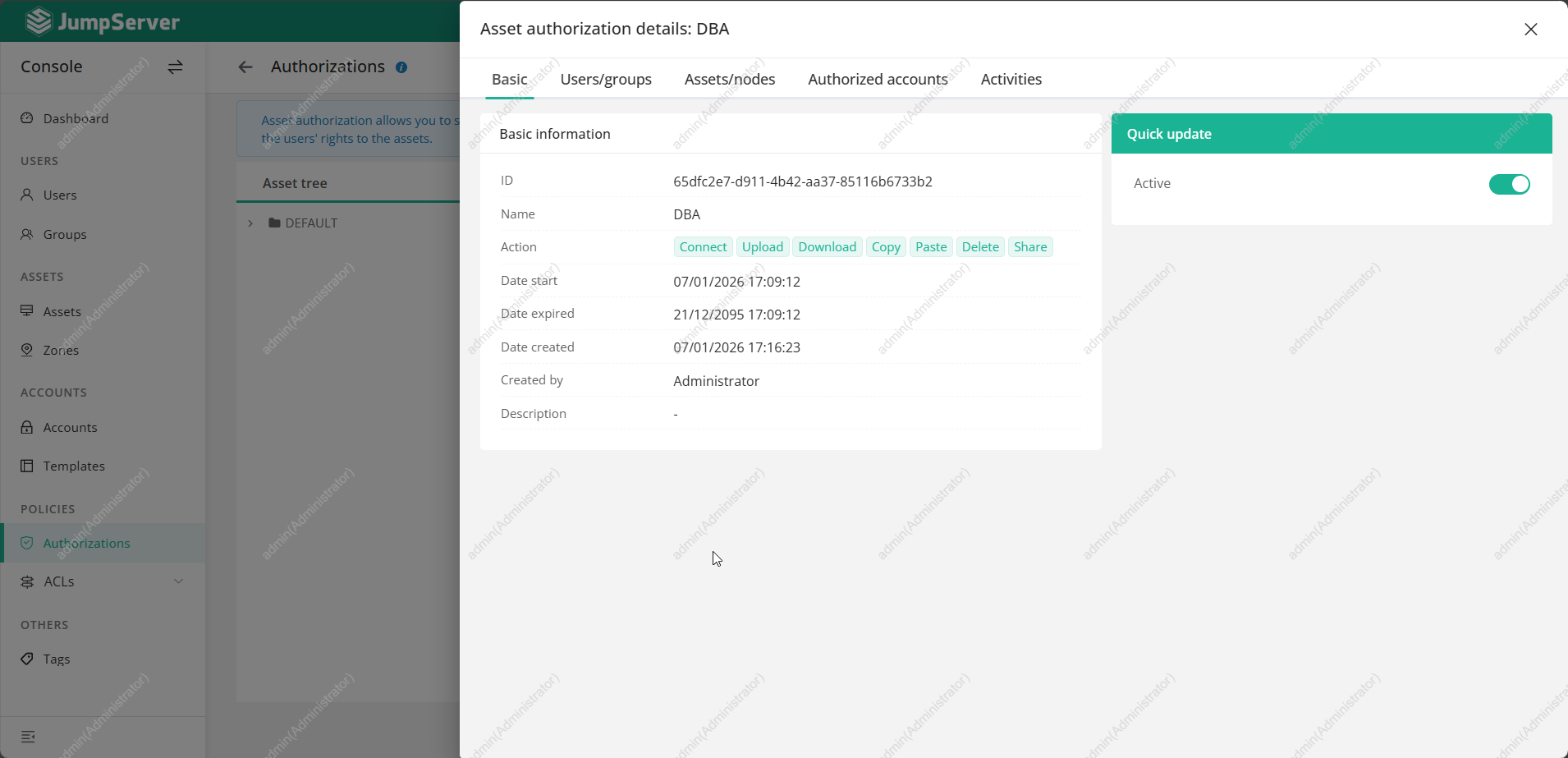Open Dashboard from the sidebar
This screenshot has width=1568, height=758.
click(x=76, y=118)
